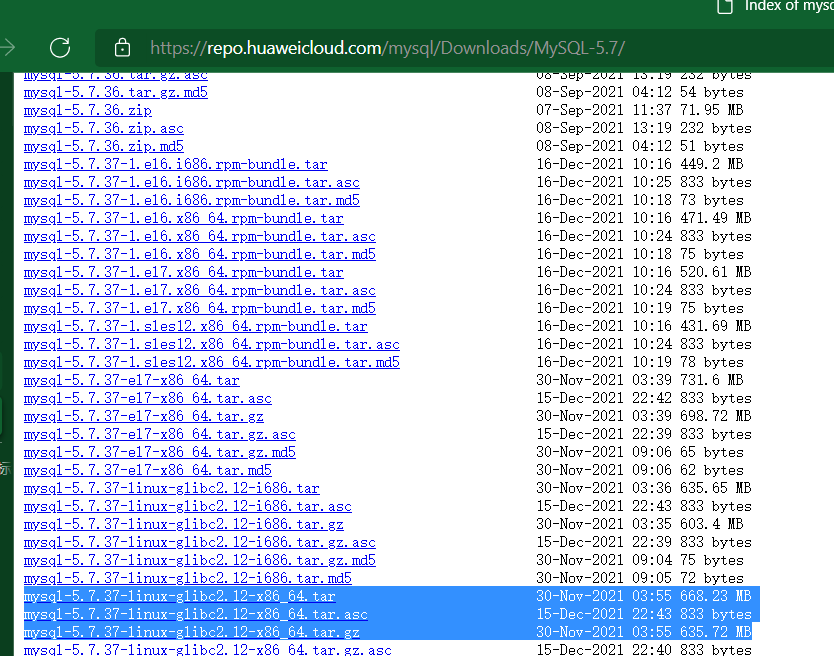
Task: Open mysql-5.7.37-1.el7.x86_64.rpm-bundle.tar.md5 link
Action: click(x=199, y=309)
